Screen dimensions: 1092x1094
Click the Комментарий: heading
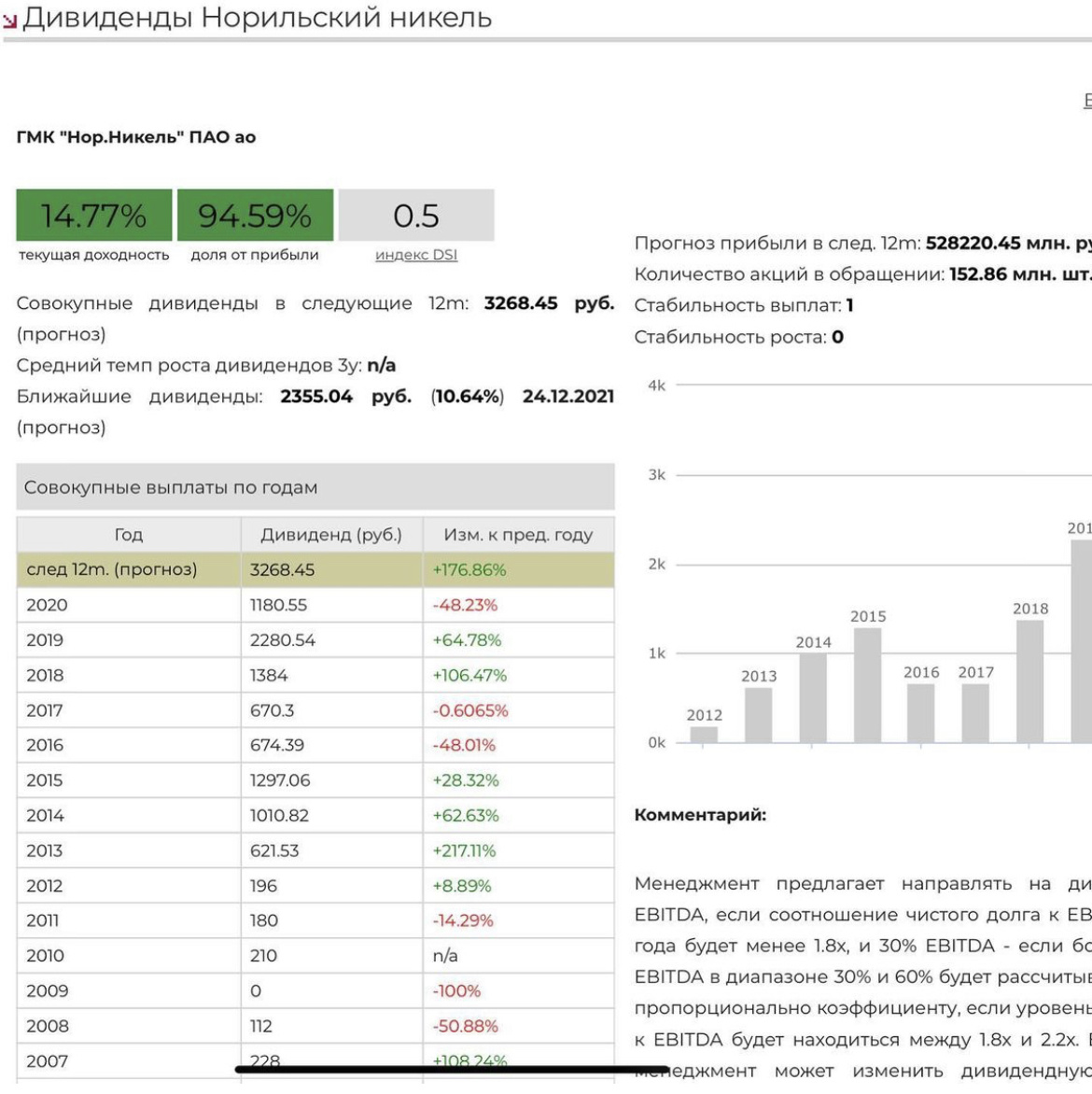click(701, 814)
